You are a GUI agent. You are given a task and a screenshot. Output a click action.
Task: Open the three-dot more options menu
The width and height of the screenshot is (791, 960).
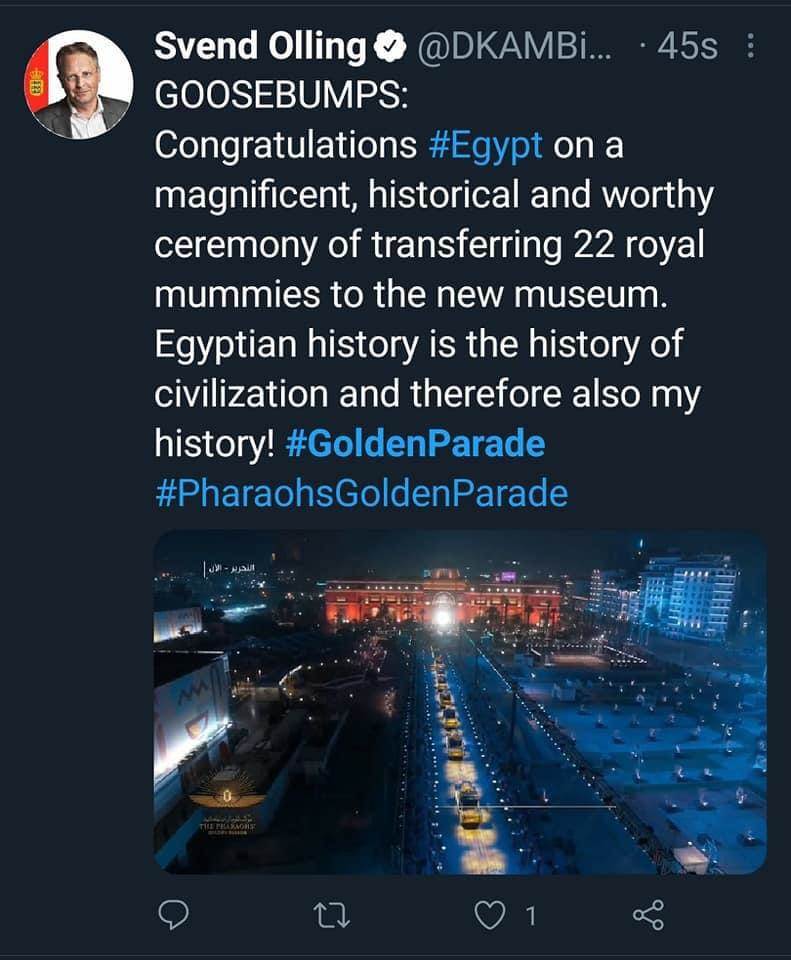(x=752, y=47)
